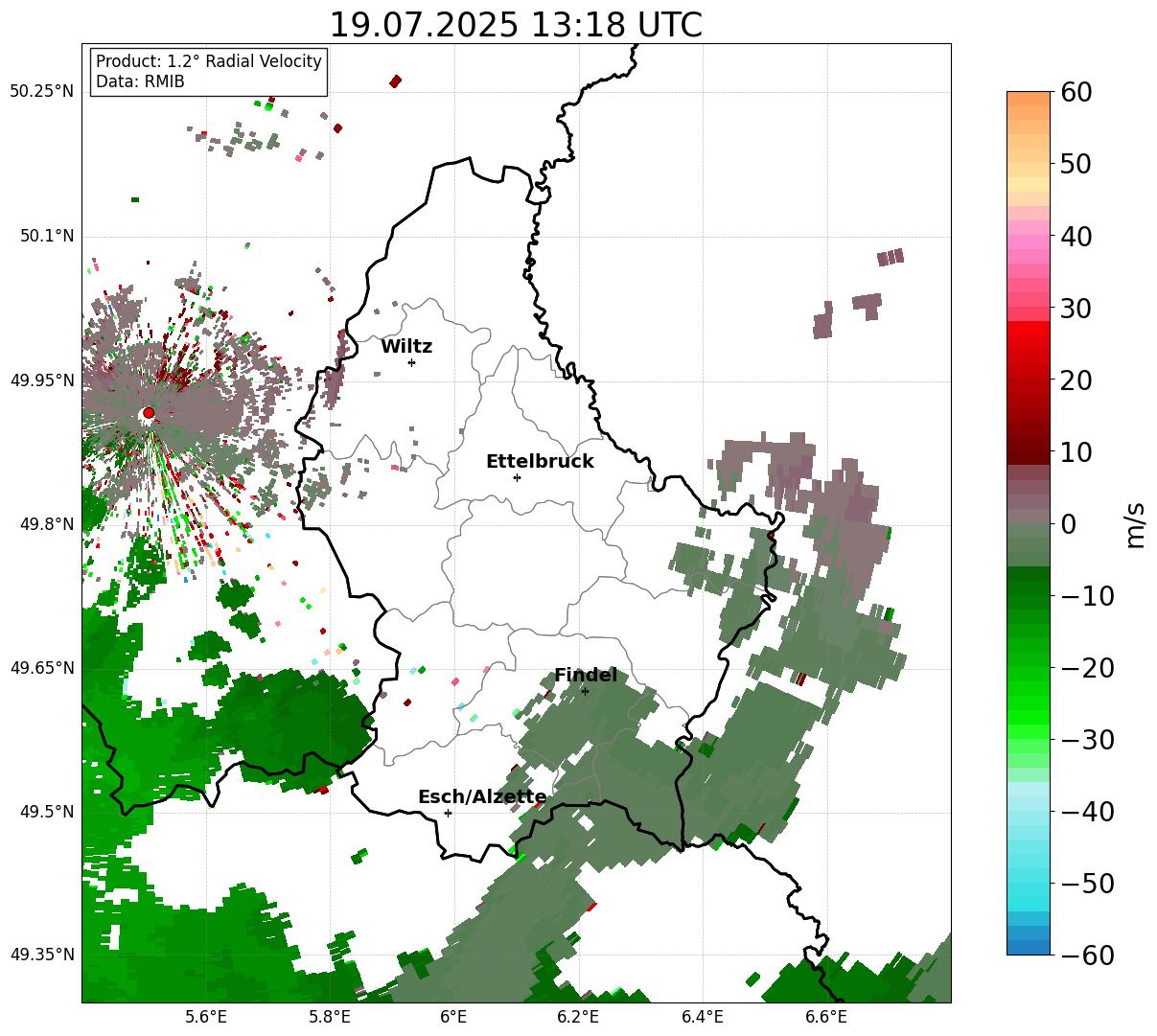Select the Ettelbruck city label

[x=540, y=461]
